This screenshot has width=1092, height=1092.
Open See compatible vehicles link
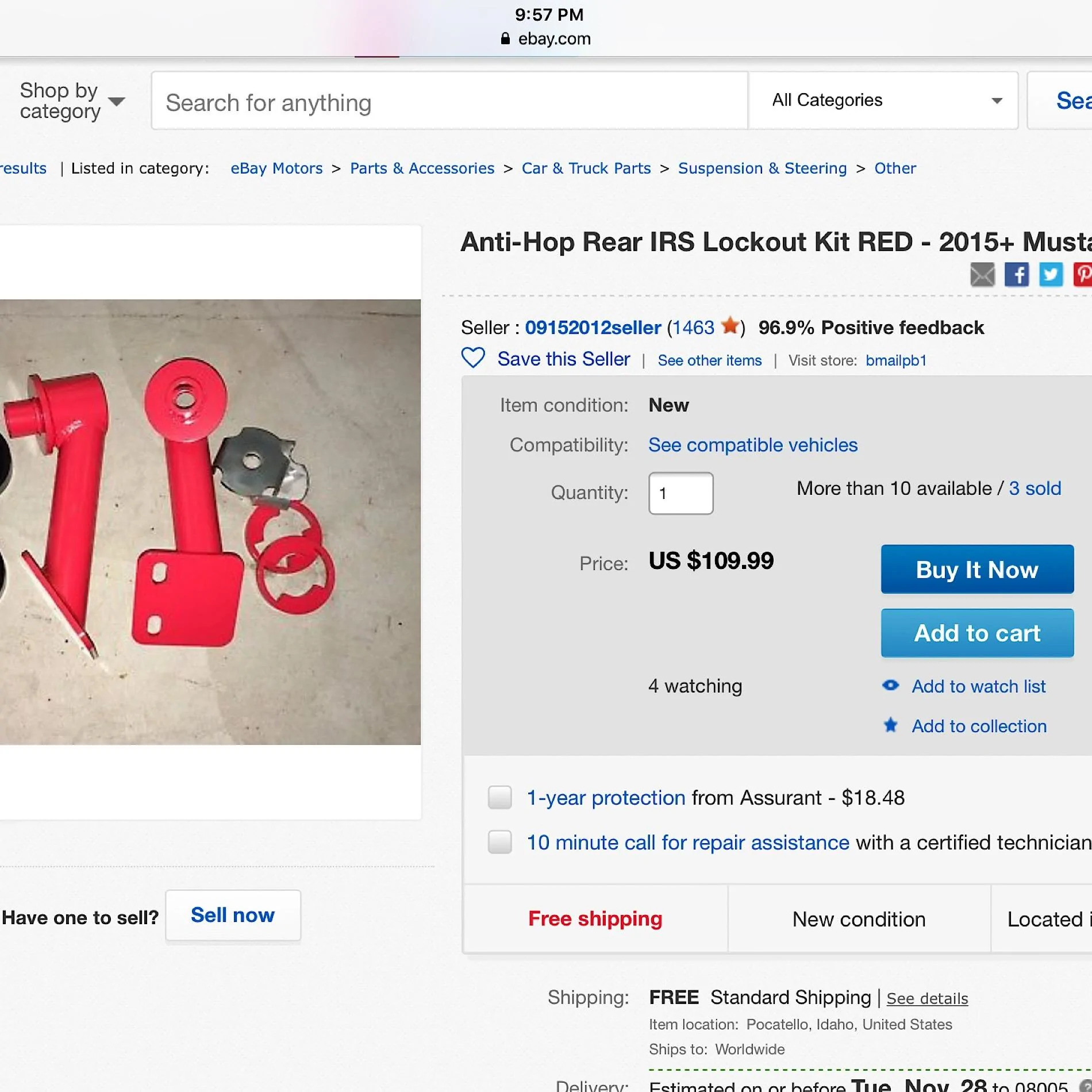click(x=753, y=445)
